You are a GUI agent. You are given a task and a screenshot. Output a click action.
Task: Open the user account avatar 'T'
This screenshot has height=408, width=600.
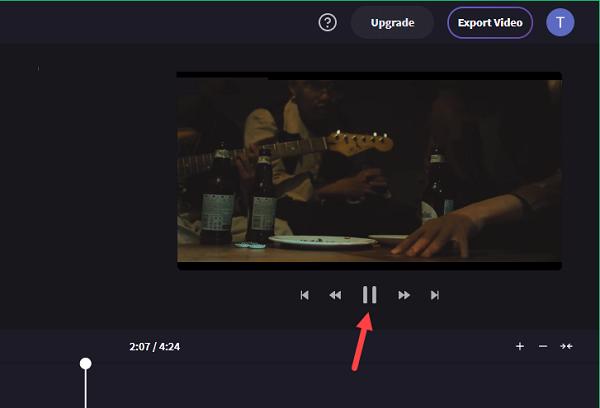tap(560, 22)
